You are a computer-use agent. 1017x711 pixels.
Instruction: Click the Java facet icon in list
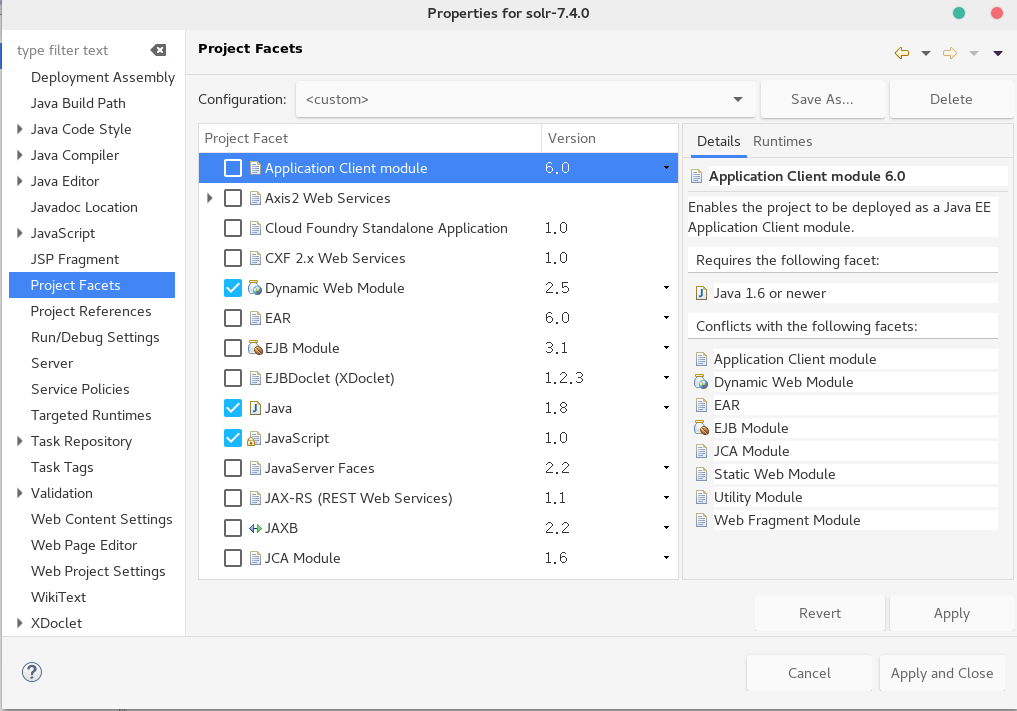[x=256, y=408]
